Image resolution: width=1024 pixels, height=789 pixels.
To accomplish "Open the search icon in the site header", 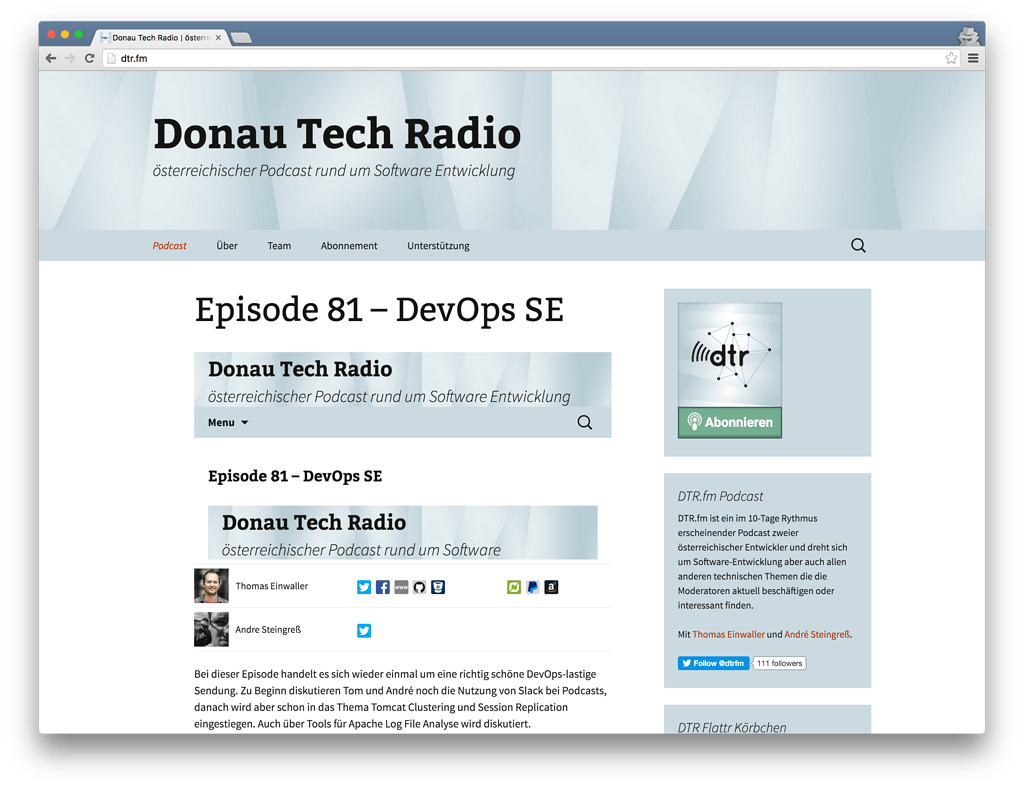I will pos(858,245).
